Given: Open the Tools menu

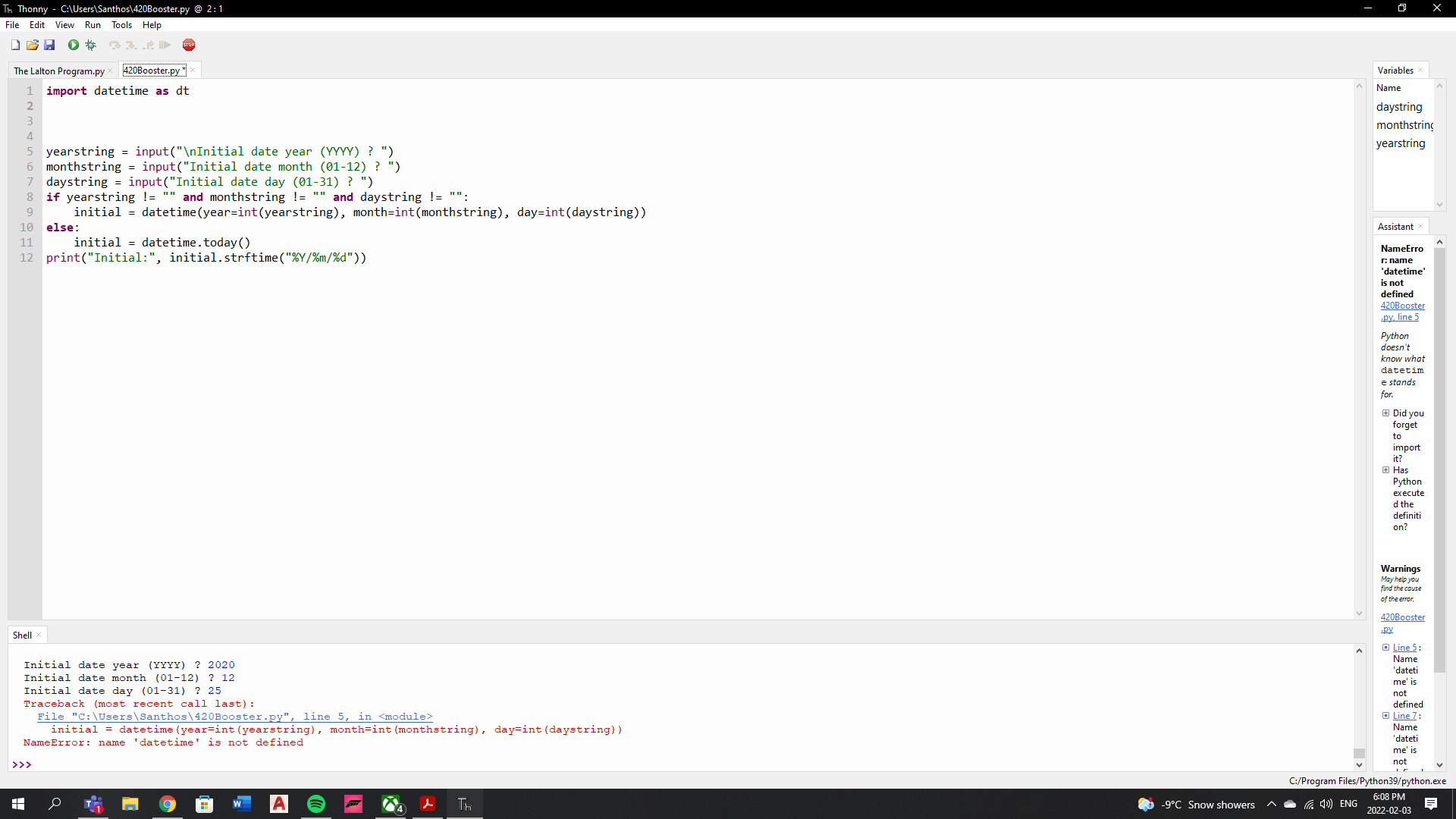Looking at the screenshot, I should click(x=121, y=25).
